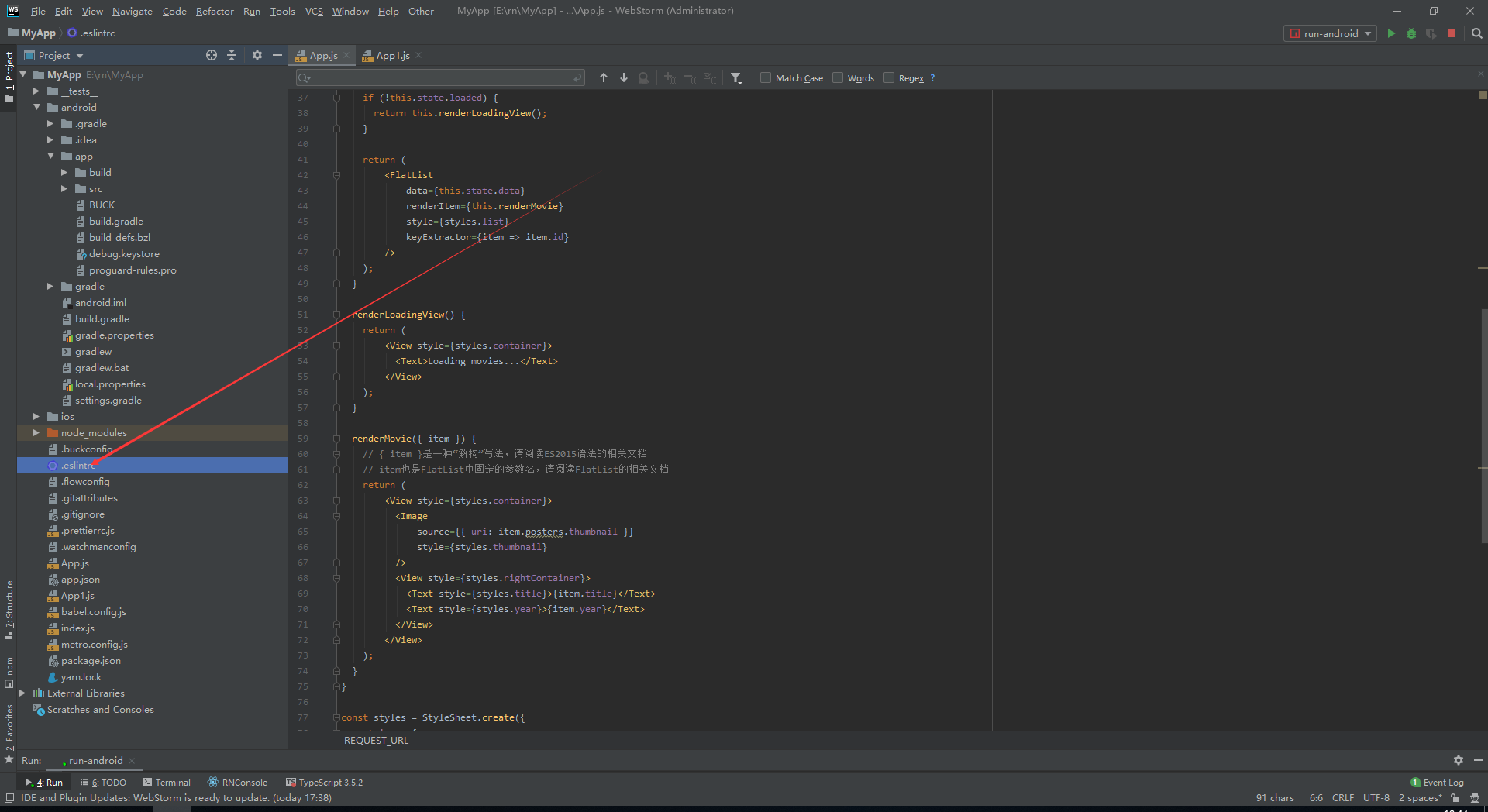Collapse the android folder

pyautogui.click(x=36, y=107)
